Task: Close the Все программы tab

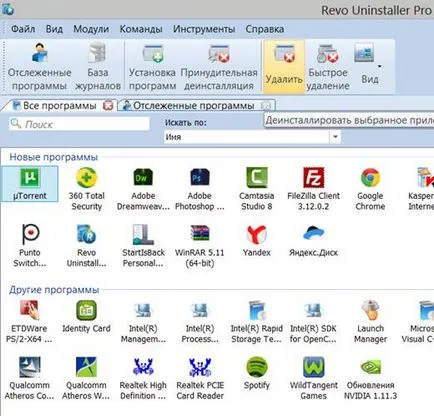Action: (108, 106)
